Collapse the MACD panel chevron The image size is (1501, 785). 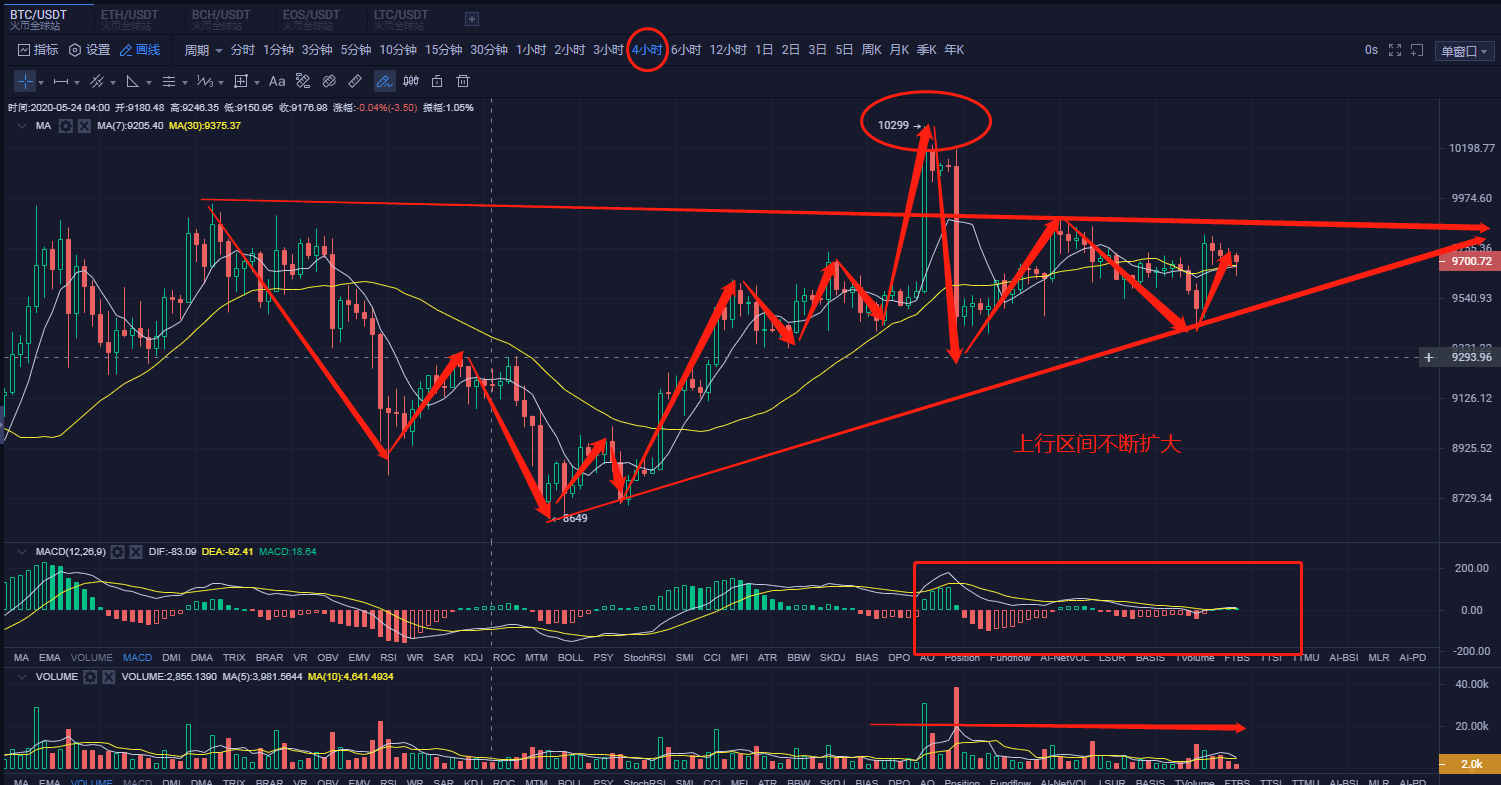(22, 551)
